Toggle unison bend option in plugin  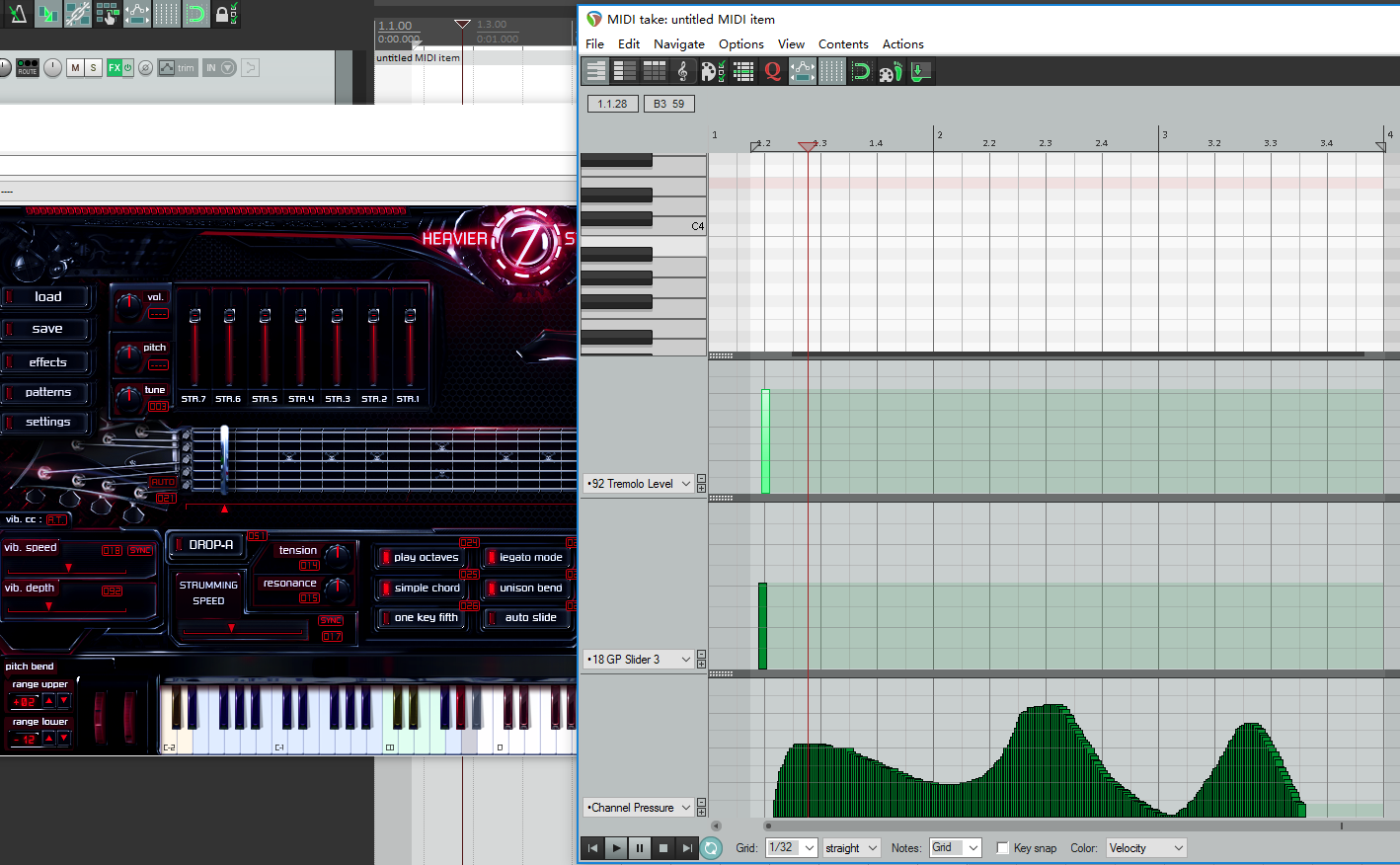tap(525, 589)
